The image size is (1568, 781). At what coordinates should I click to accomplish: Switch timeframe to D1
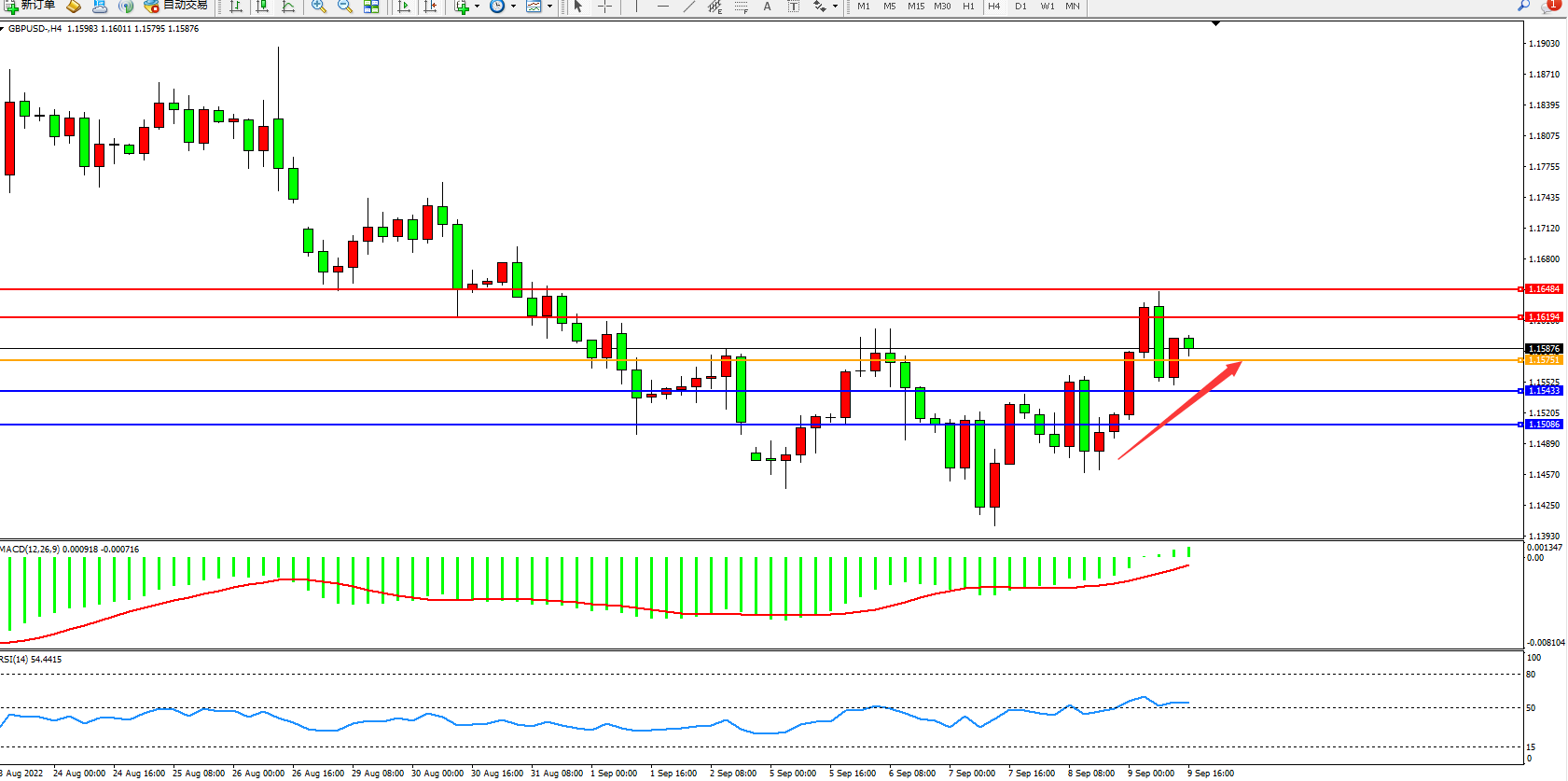pyautogui.click(x=1020, y=7)
